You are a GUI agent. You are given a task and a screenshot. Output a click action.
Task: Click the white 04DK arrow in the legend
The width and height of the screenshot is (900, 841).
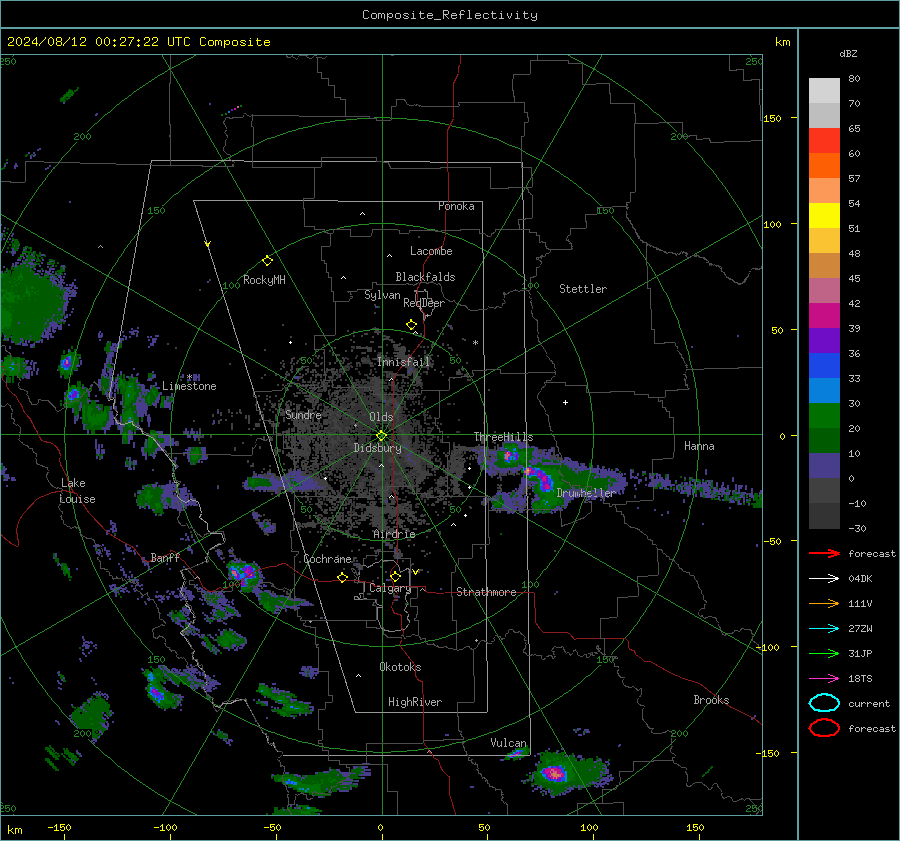[x=824, y=578]
